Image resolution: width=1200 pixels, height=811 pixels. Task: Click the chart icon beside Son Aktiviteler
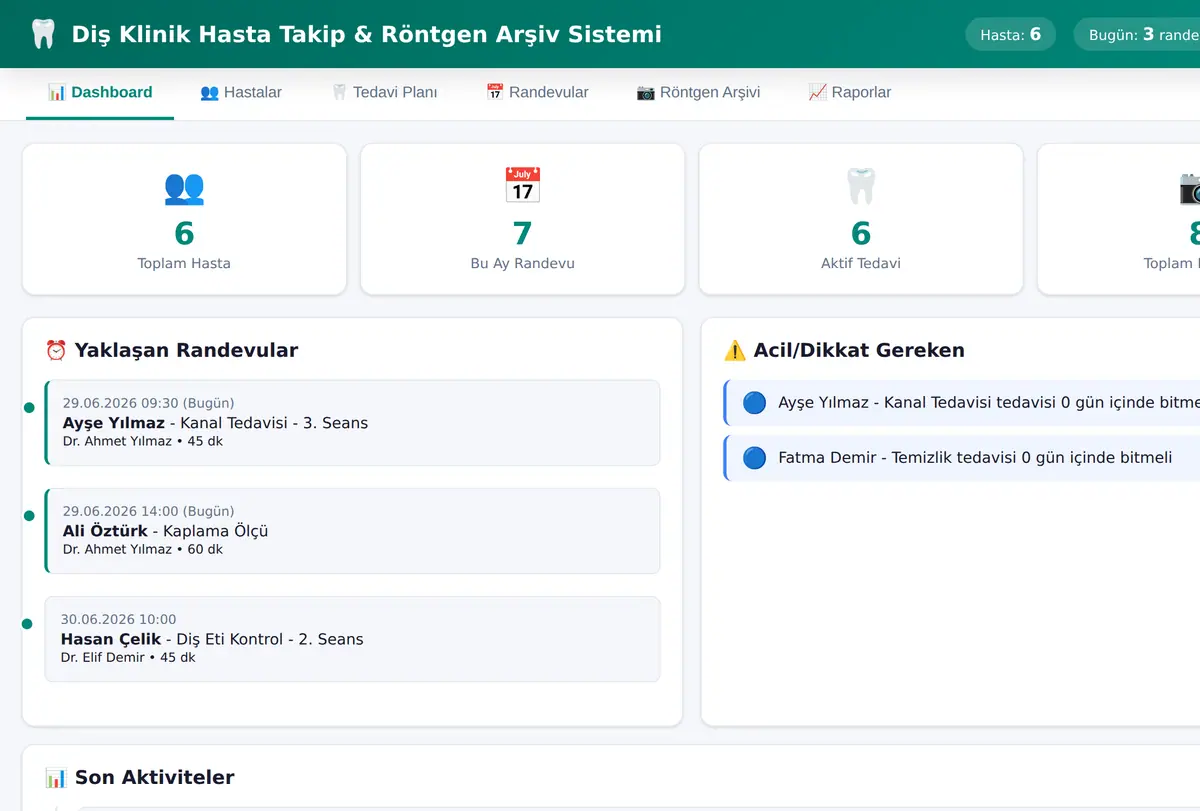point(56,777)
